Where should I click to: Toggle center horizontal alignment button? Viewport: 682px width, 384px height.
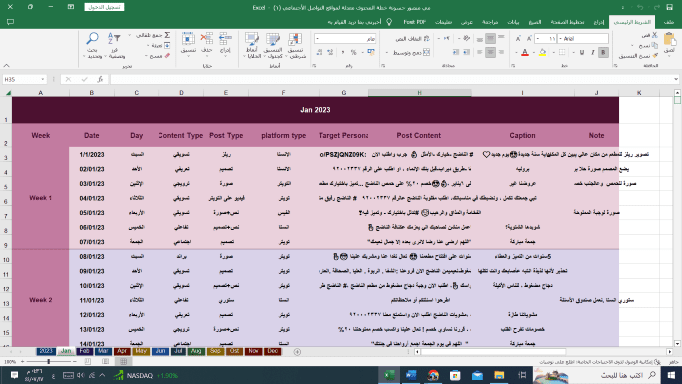coord(490,53)
